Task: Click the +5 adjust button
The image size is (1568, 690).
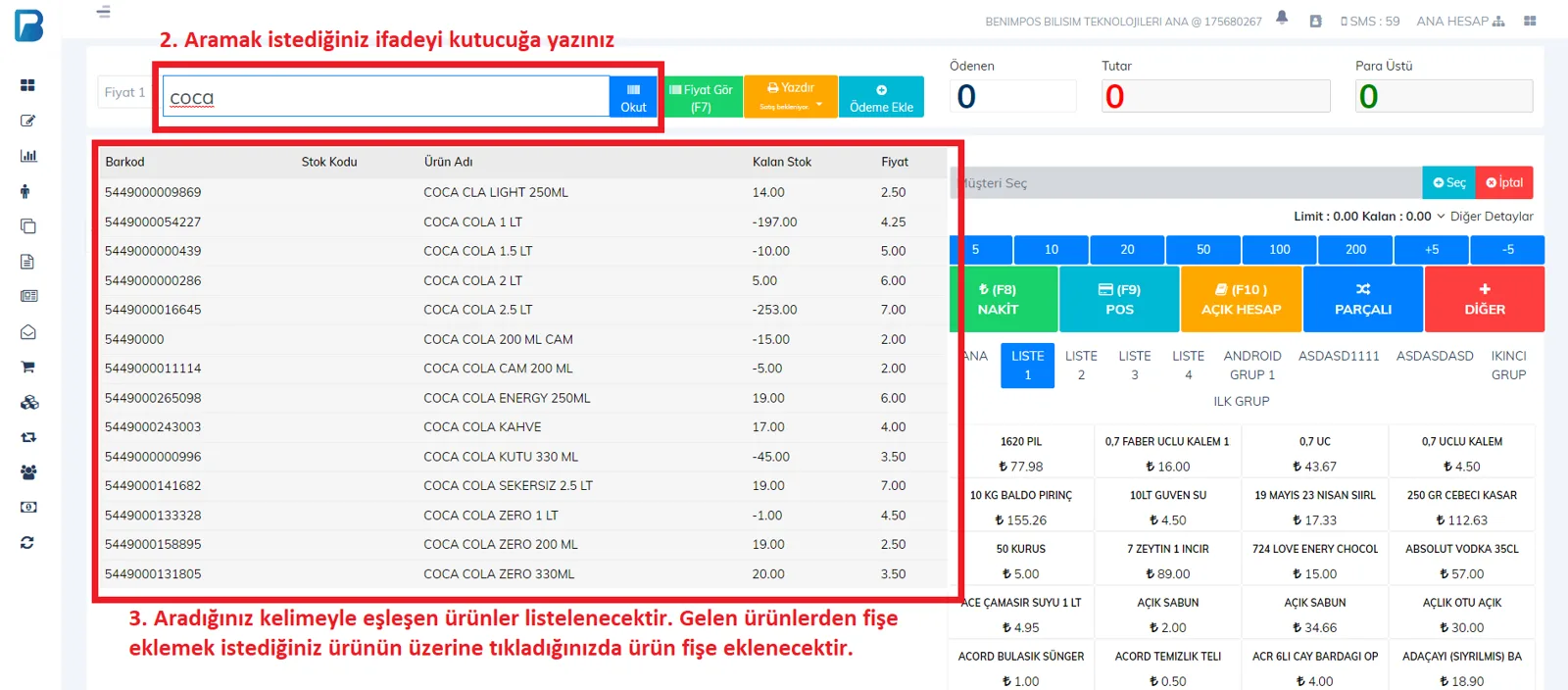Action: (x=1432, y=250)
